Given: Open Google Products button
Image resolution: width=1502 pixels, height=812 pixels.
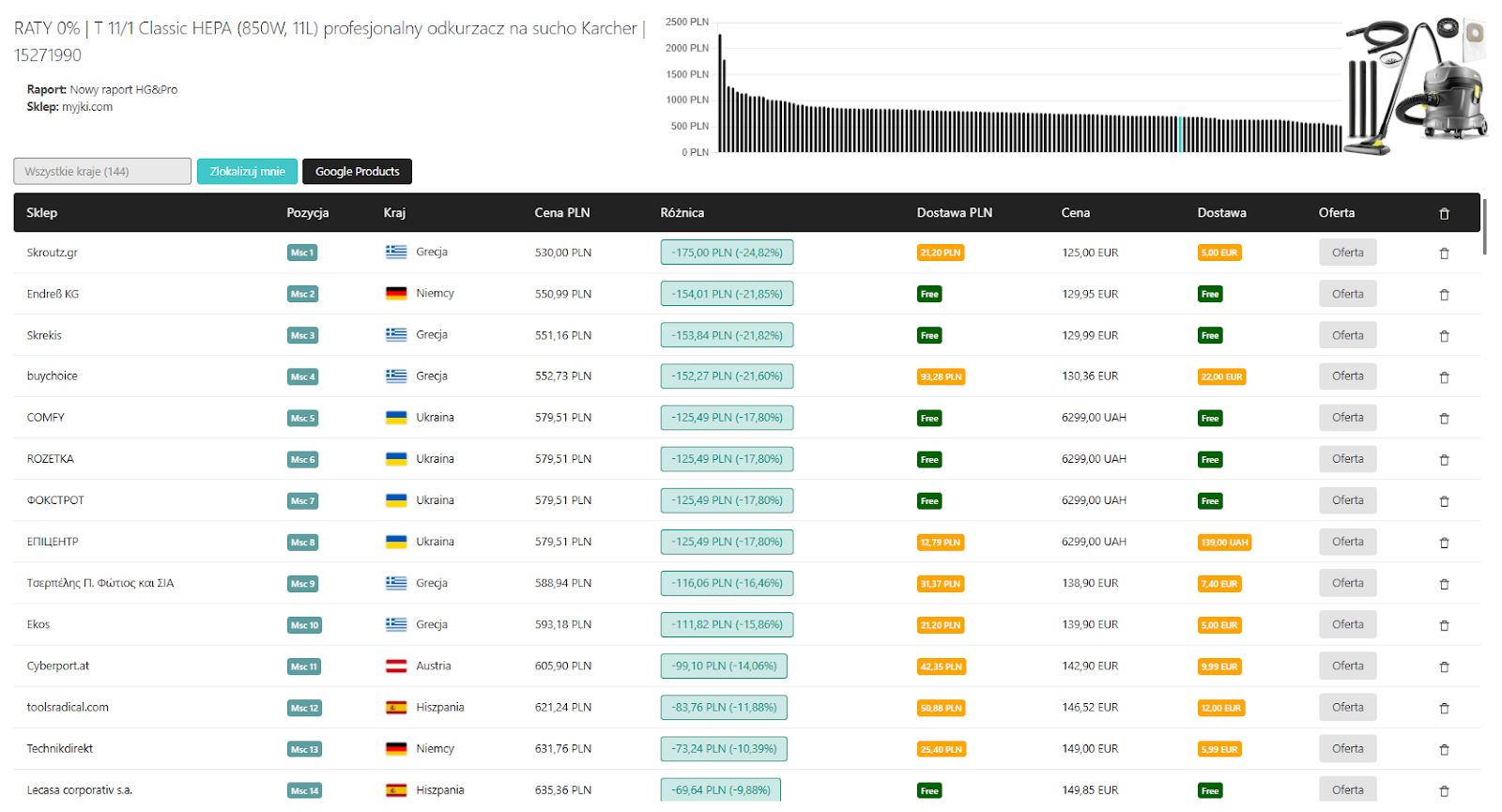Looking at the screenshot, I should (x=357, y=172).
